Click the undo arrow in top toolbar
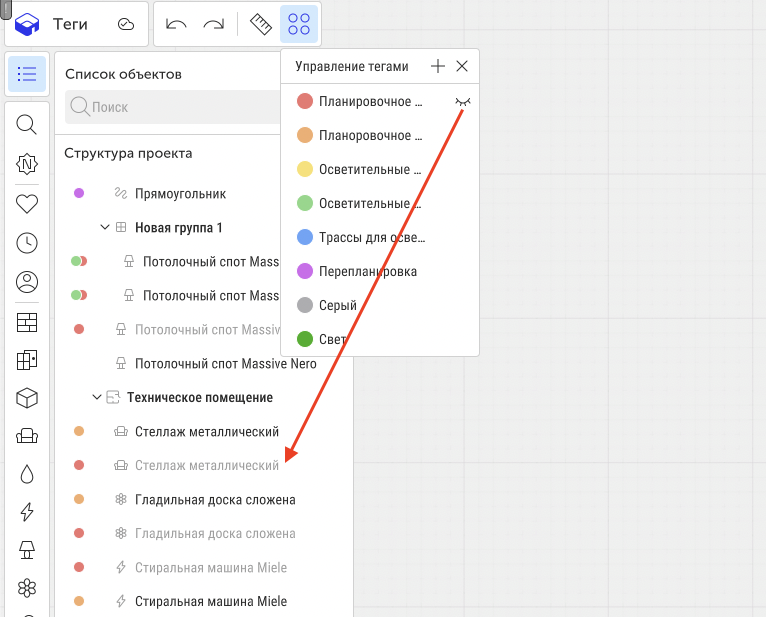This screenshot has height=617, width=766. click(x=176, y=24)
